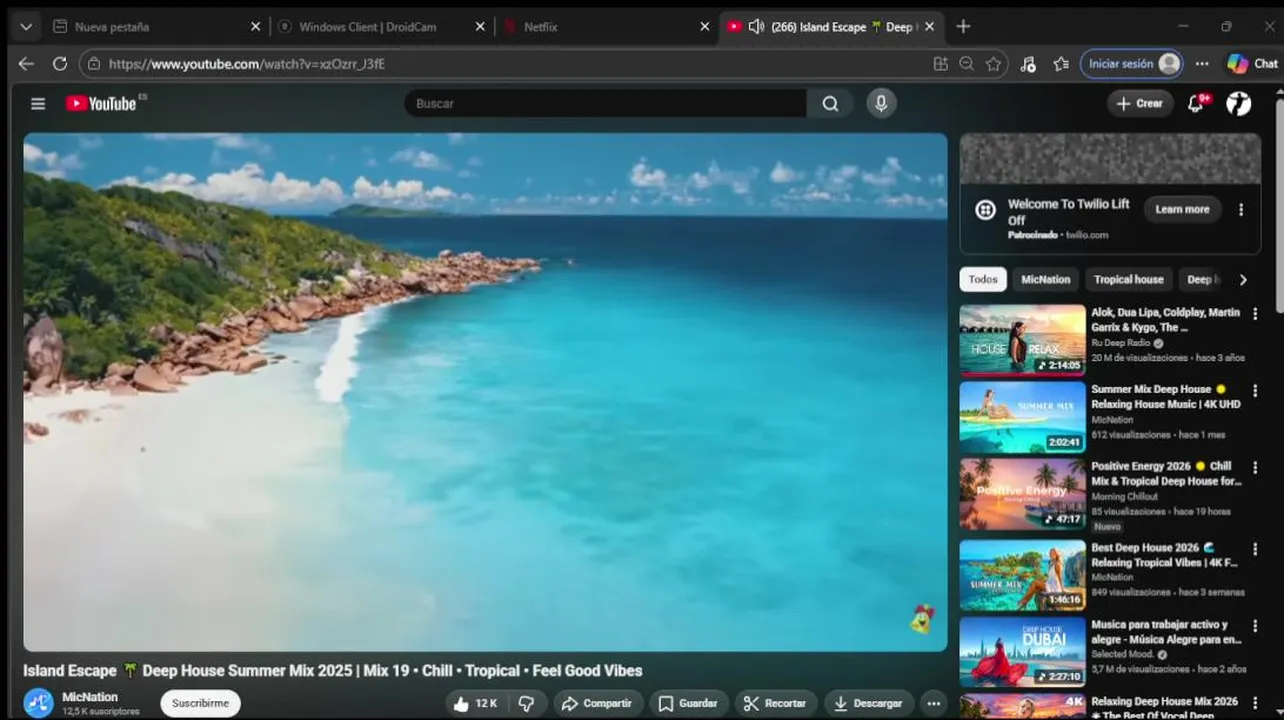The width and height of the screenshot is (1284, 720).
Task: Click the main video player
Action: [x=485, y=392]
